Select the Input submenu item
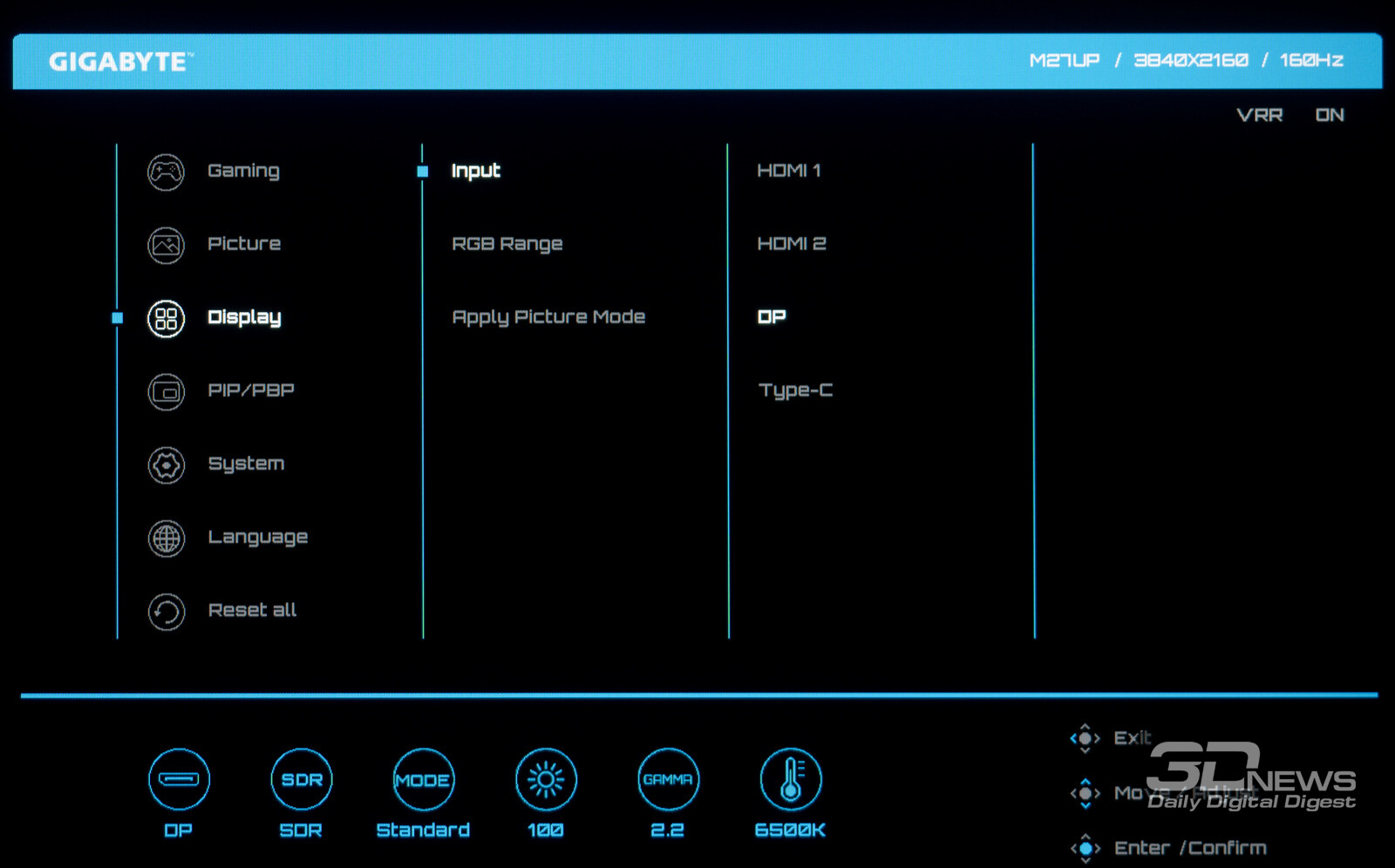Screen dimensions: 1395x868 coord(475,171)
